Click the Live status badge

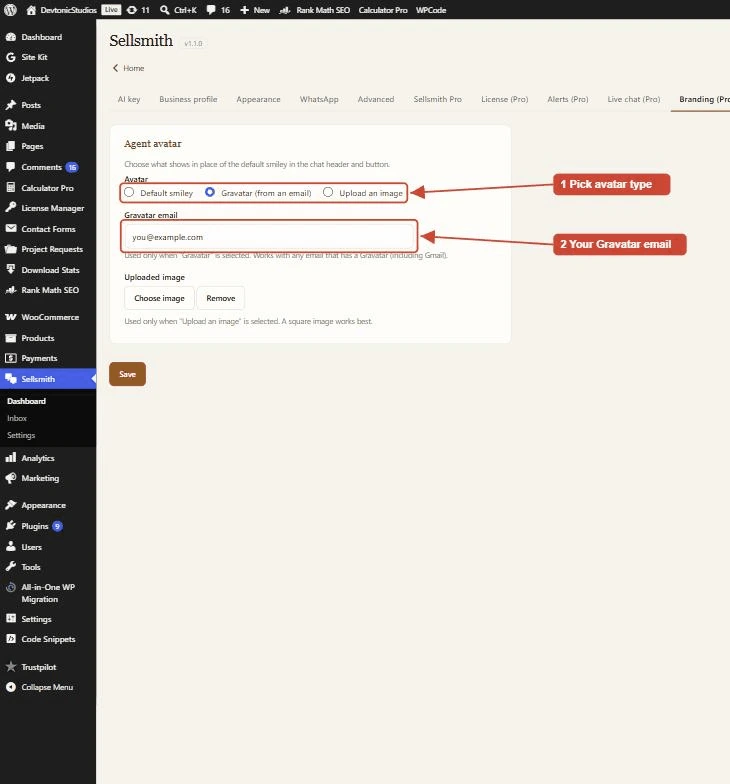[111, 10]
